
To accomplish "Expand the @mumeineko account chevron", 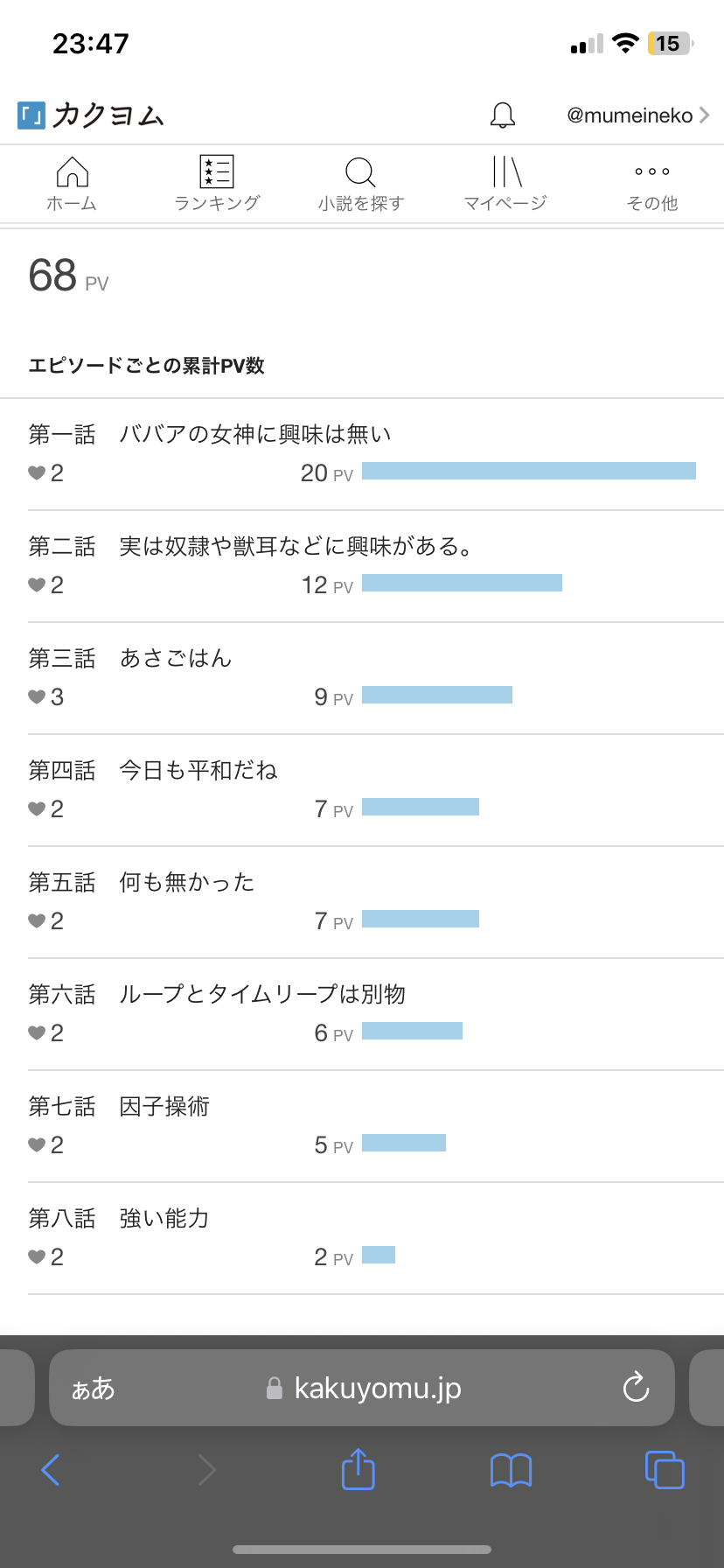I will pyautogui.click(x=705, y=115).
